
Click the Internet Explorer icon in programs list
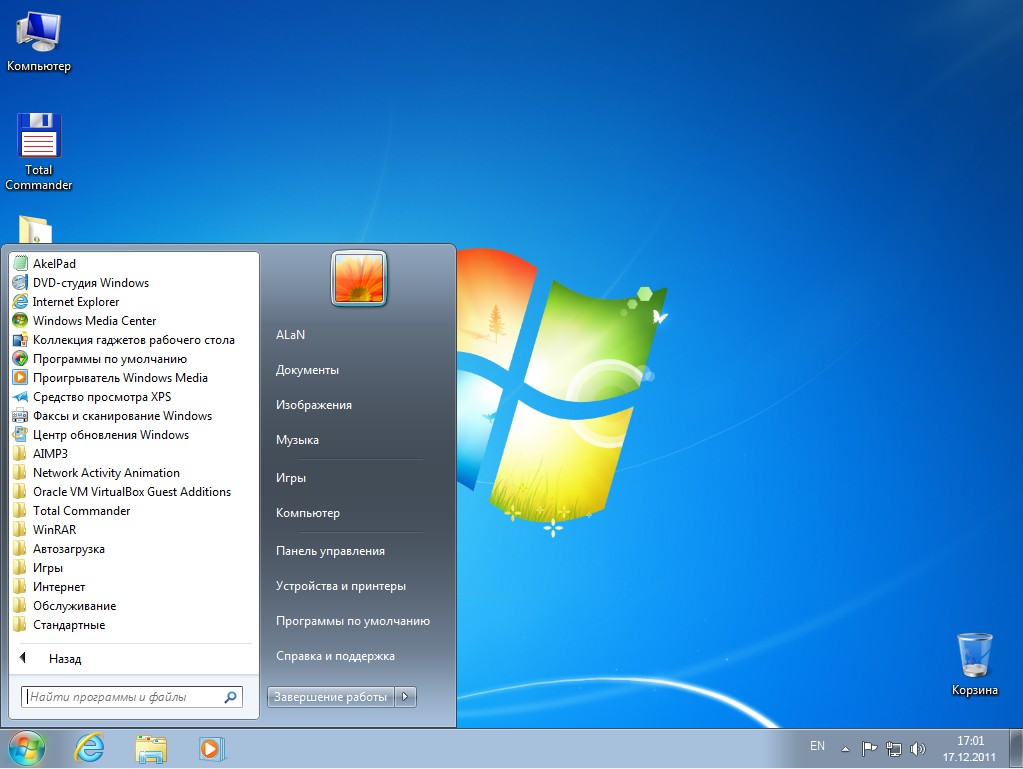(20, 301)
